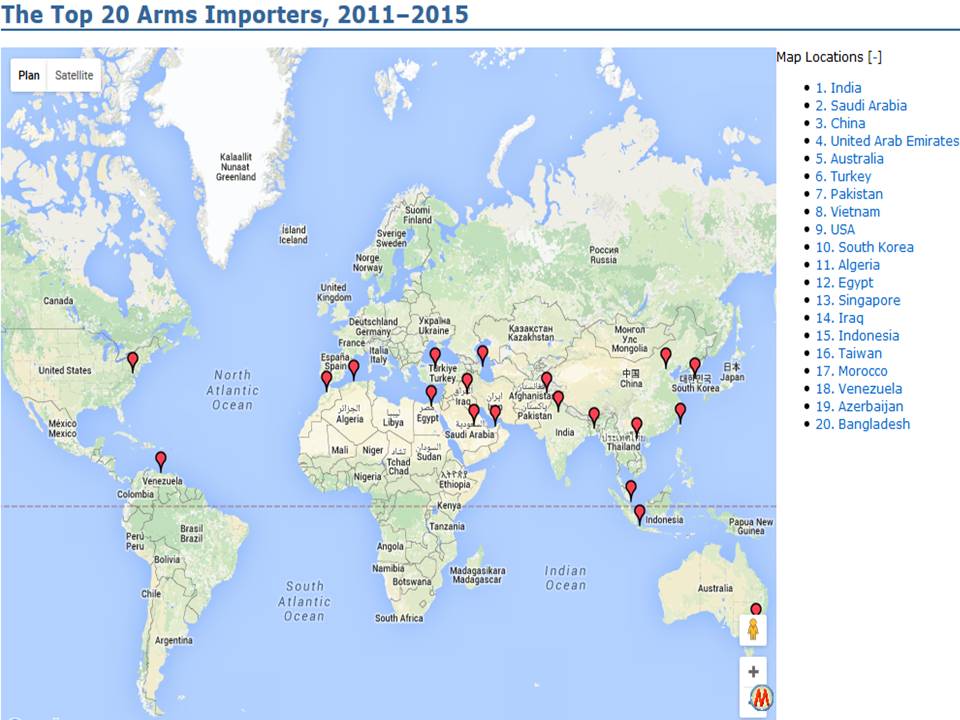Select the '20. Bangladesh' list entry
Screen dimensions: 960x720
point(863,425)
